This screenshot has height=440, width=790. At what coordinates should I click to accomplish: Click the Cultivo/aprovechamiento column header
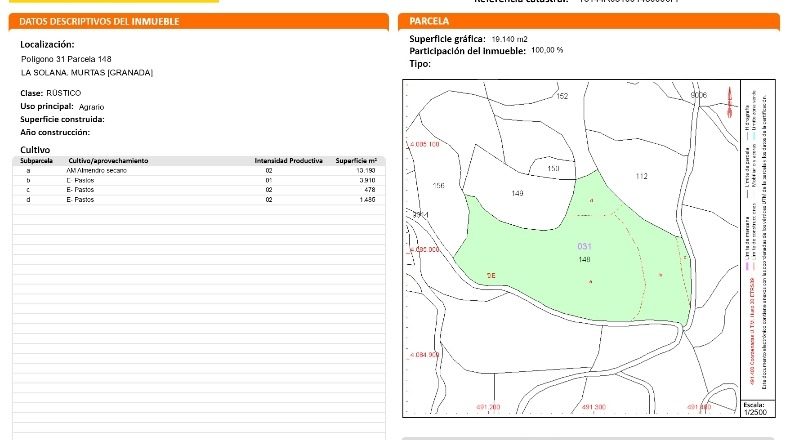click(x=108, y=161)
